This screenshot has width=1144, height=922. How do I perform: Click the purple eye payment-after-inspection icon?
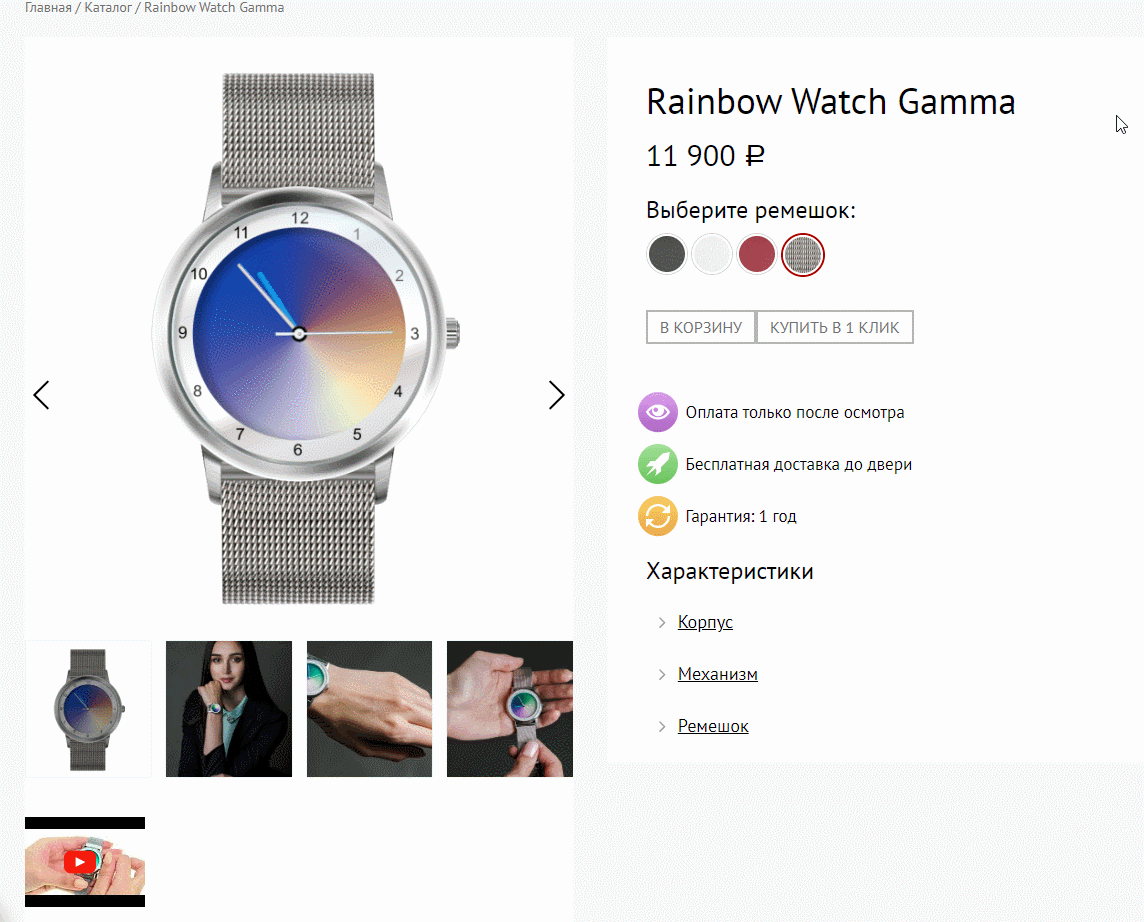click(x=657, y=412)
